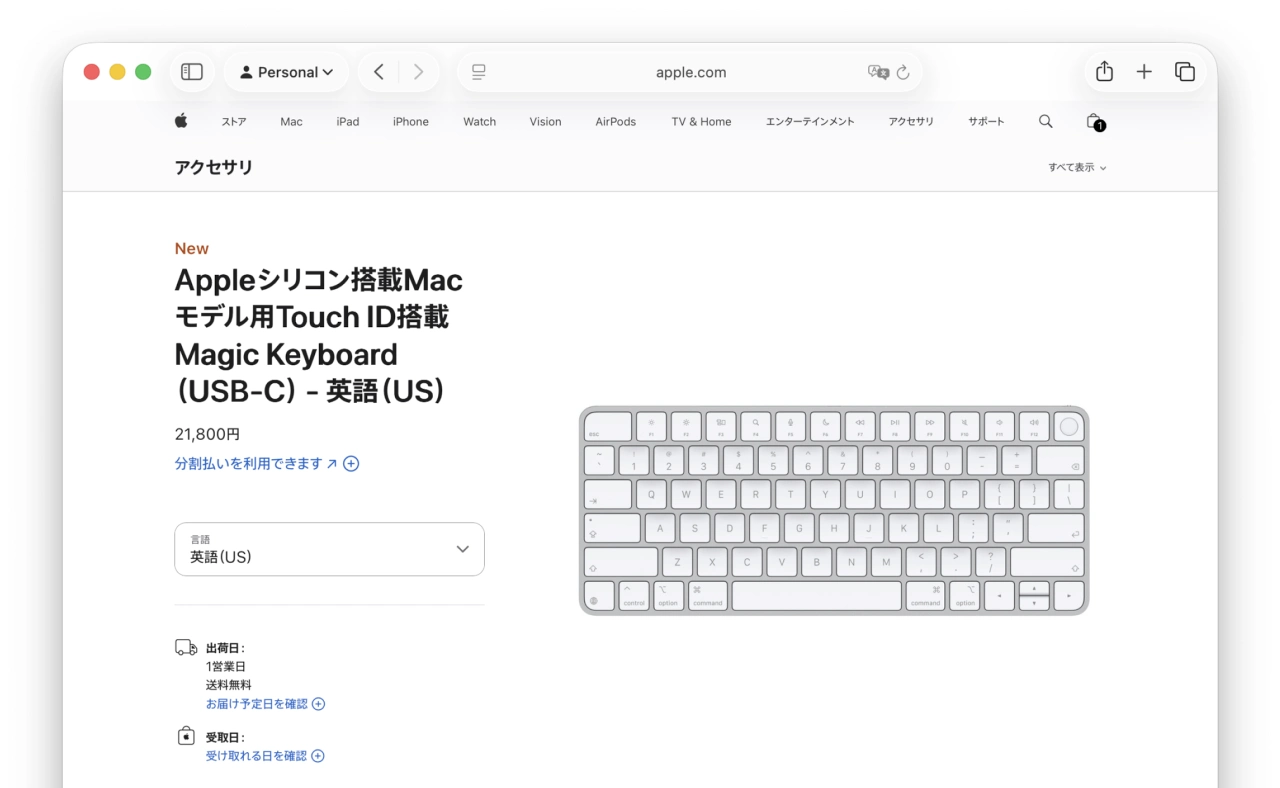Click the アクセサリ section heading
The image size is (1280, 788).
[214, 167]
